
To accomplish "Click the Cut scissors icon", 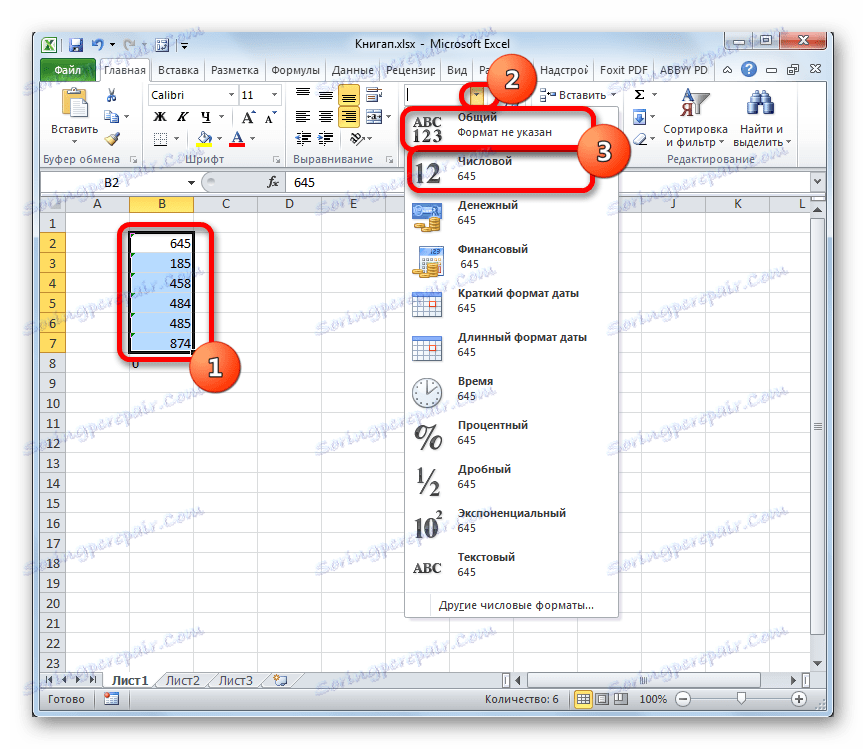I will pos(112,96).
